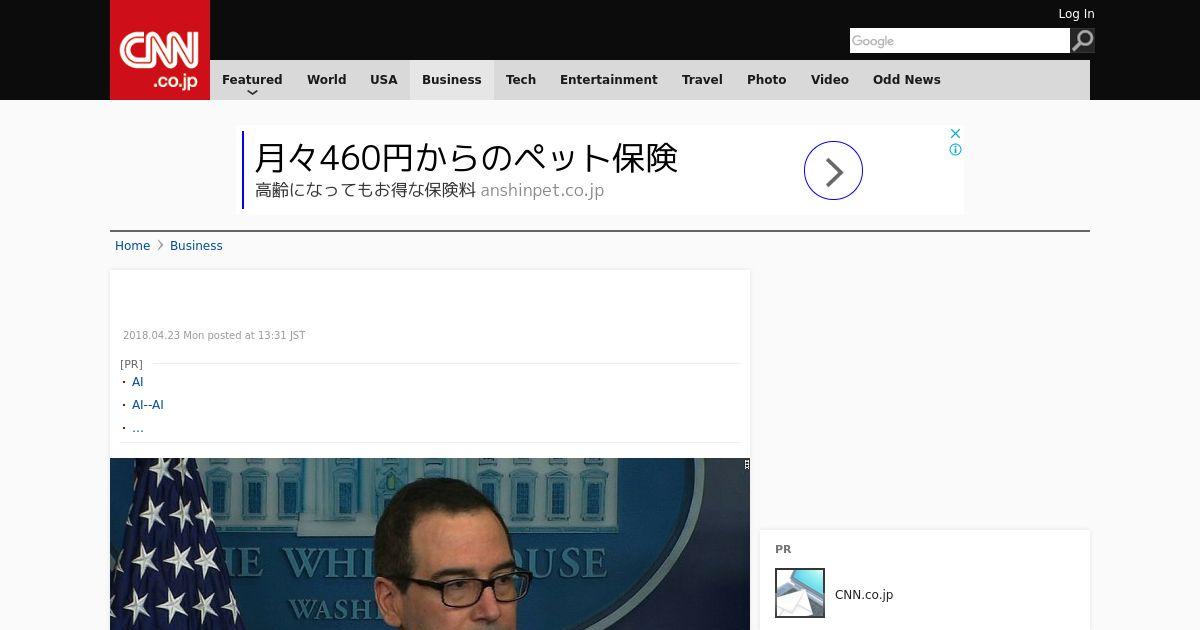
Task: Open the Travel section
Action: pos(702,80)
